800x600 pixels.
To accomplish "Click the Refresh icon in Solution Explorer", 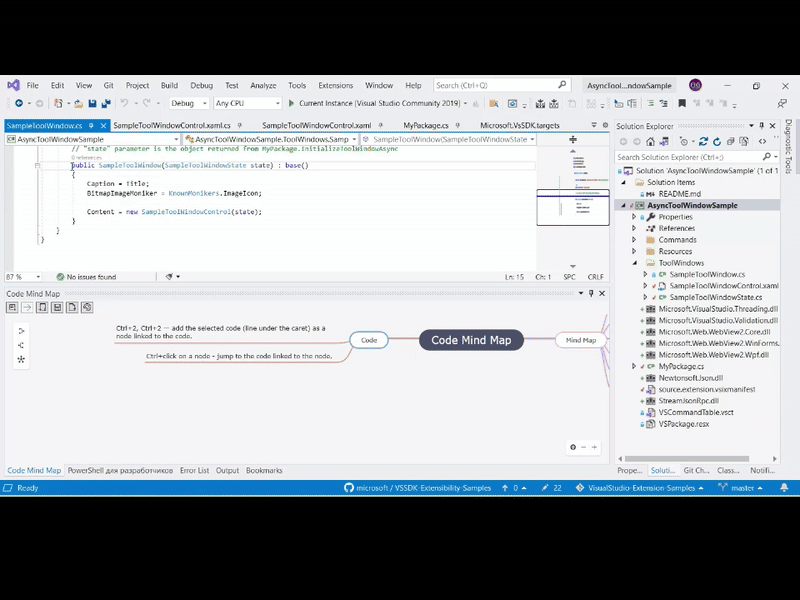I will (x=717, y=142).
